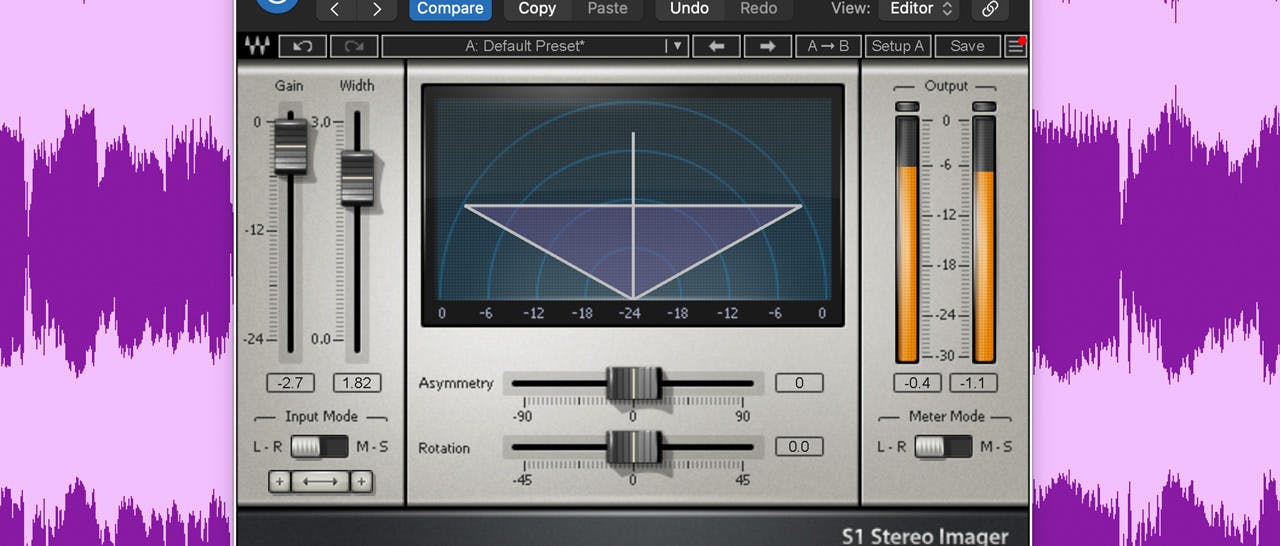The height and width of the screenshot is (546, 1280).
Task: Click the Setup A button
Action: [897, 46]
